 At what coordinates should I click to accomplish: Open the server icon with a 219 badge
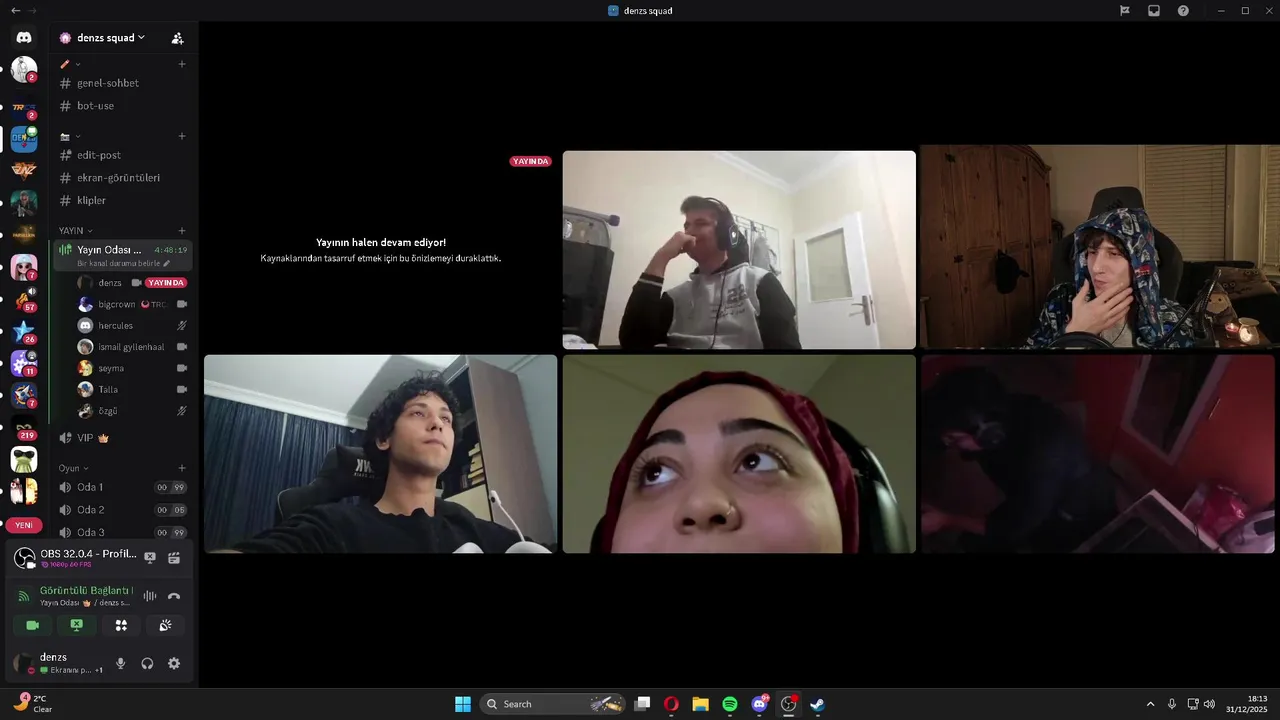tap(24, 428)
